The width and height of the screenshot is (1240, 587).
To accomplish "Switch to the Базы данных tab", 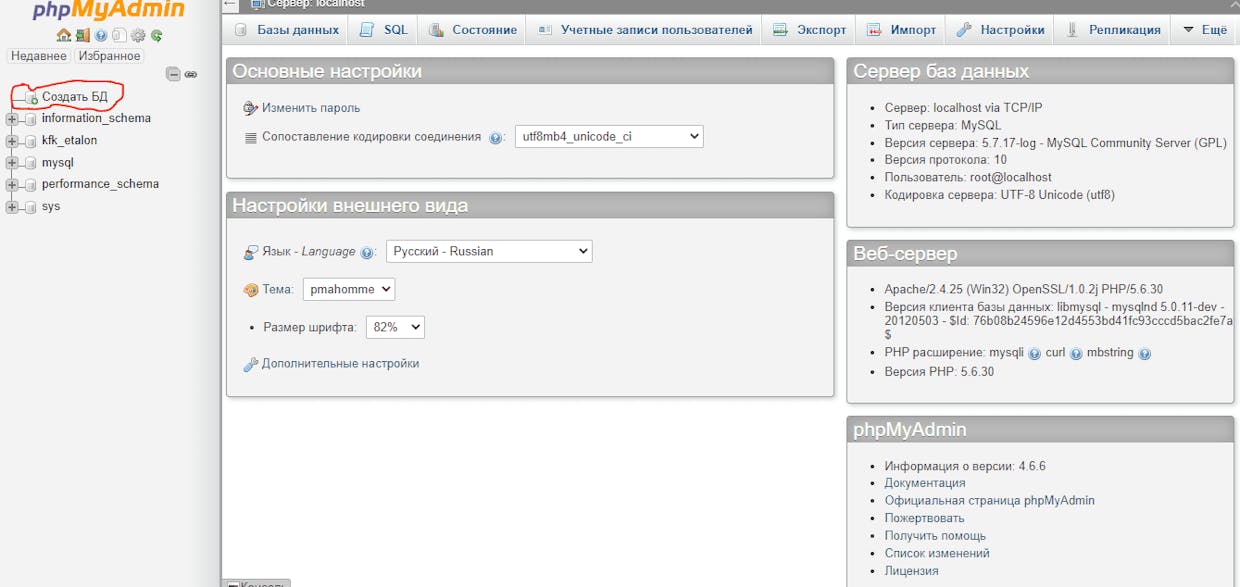I will [x=287, y=30].
